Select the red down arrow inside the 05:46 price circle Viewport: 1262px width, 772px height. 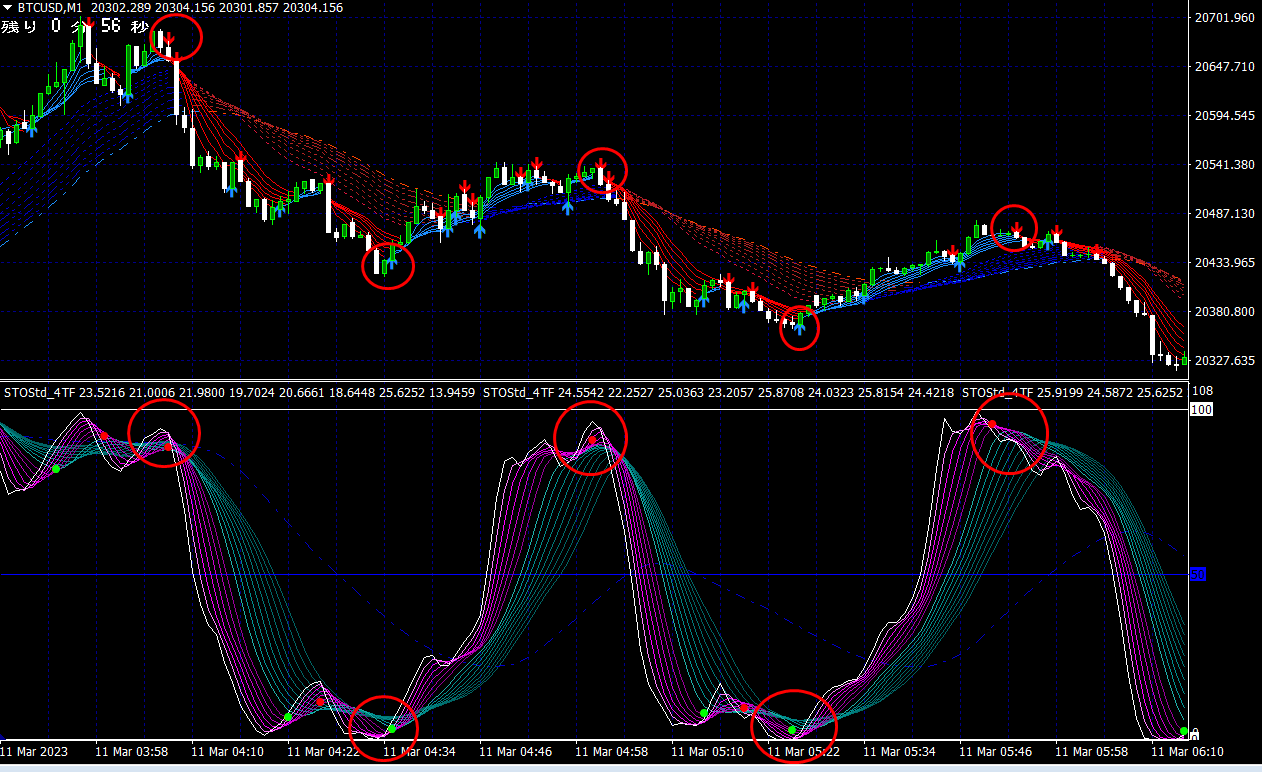(x=1017, y=228)
